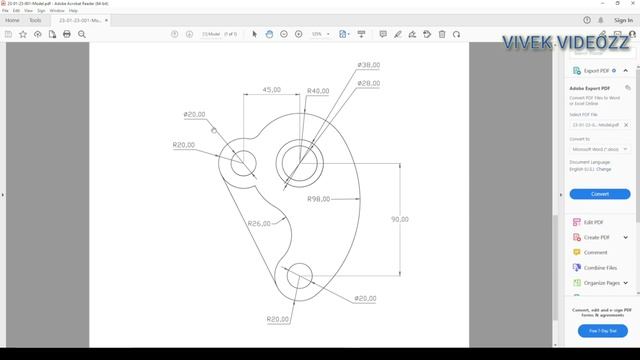Open the Convert to format dropdown
The height and width of the screenshot is (360, 640).
600,149
